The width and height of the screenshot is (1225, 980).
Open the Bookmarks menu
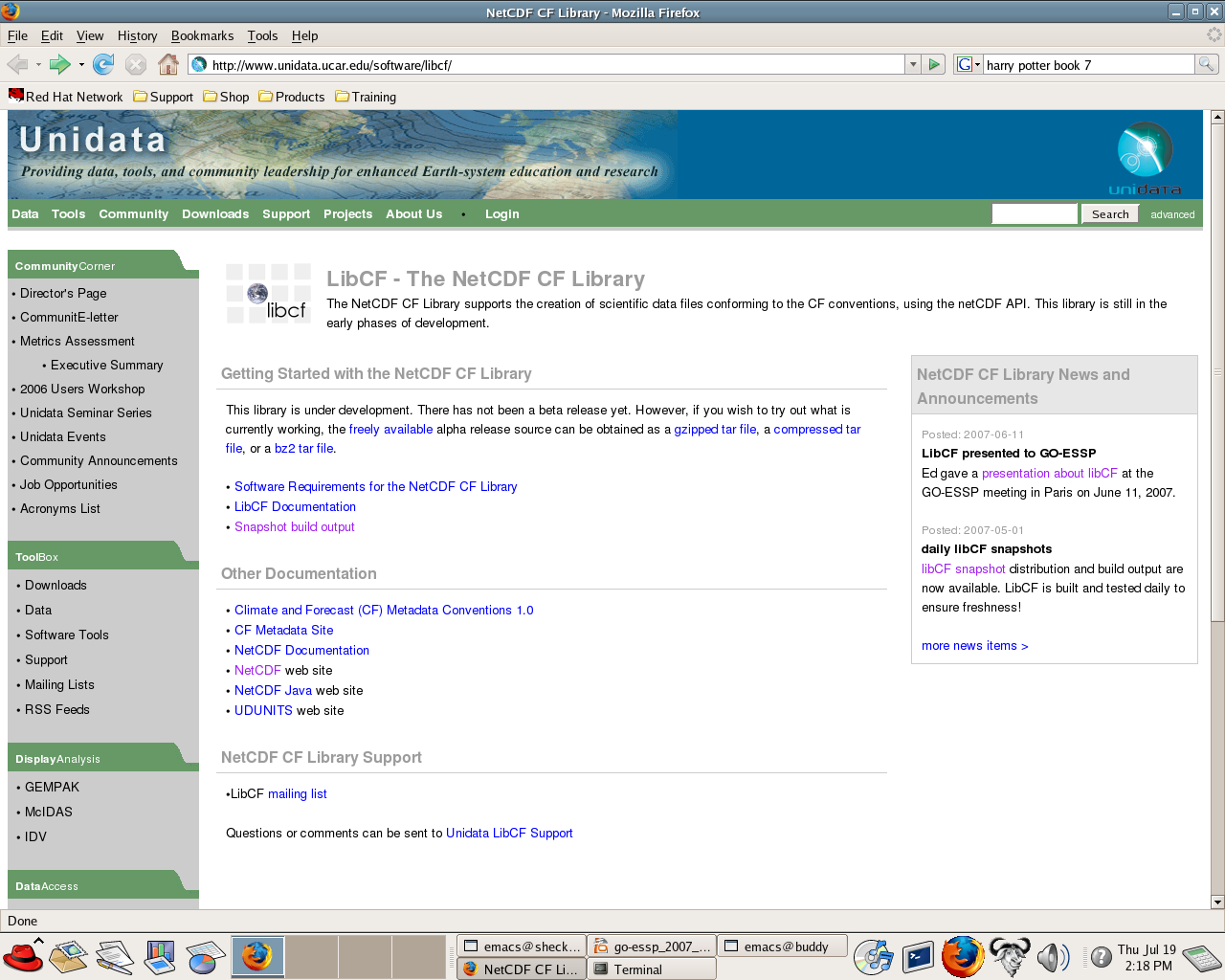coord(202,35)
